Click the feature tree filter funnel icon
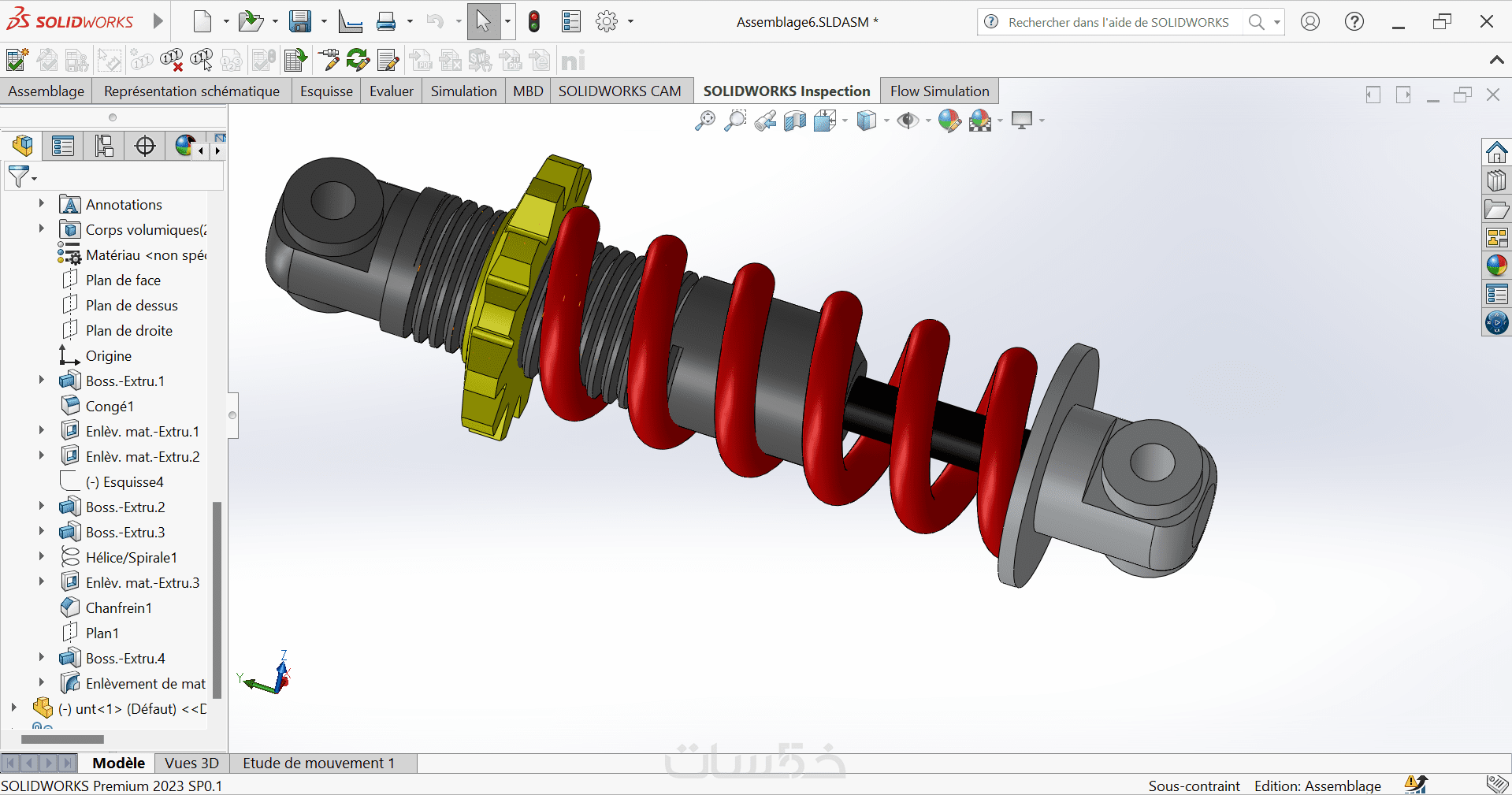 coord(18,176)
